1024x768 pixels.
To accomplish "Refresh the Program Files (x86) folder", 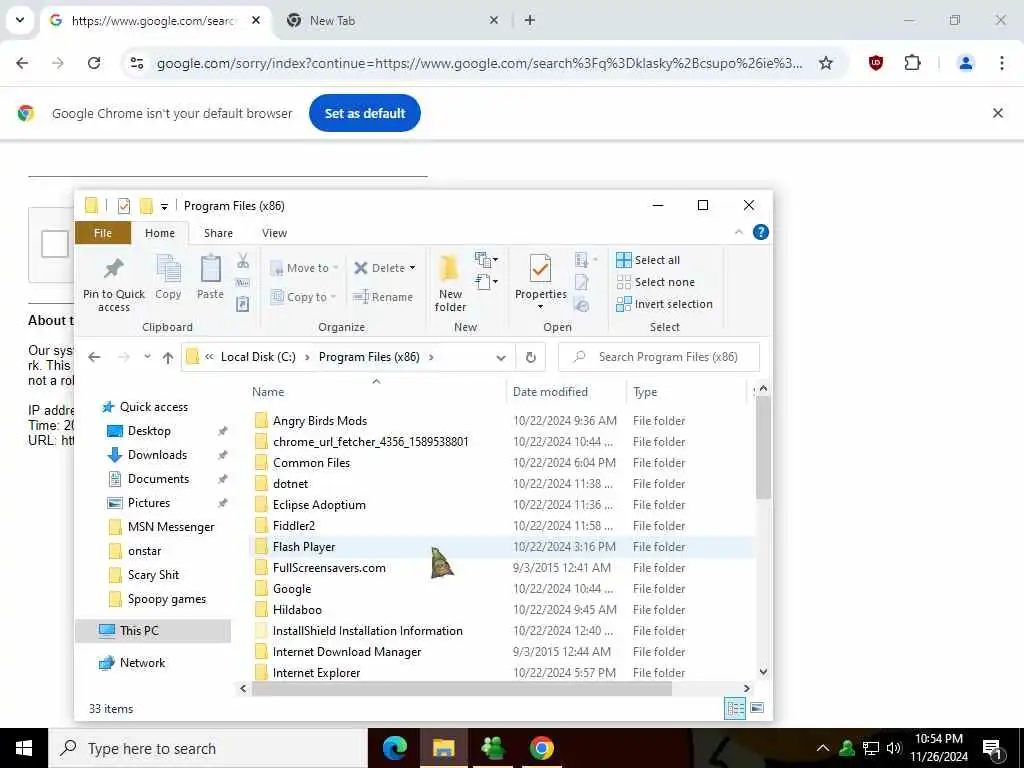I will pos(530,357).
